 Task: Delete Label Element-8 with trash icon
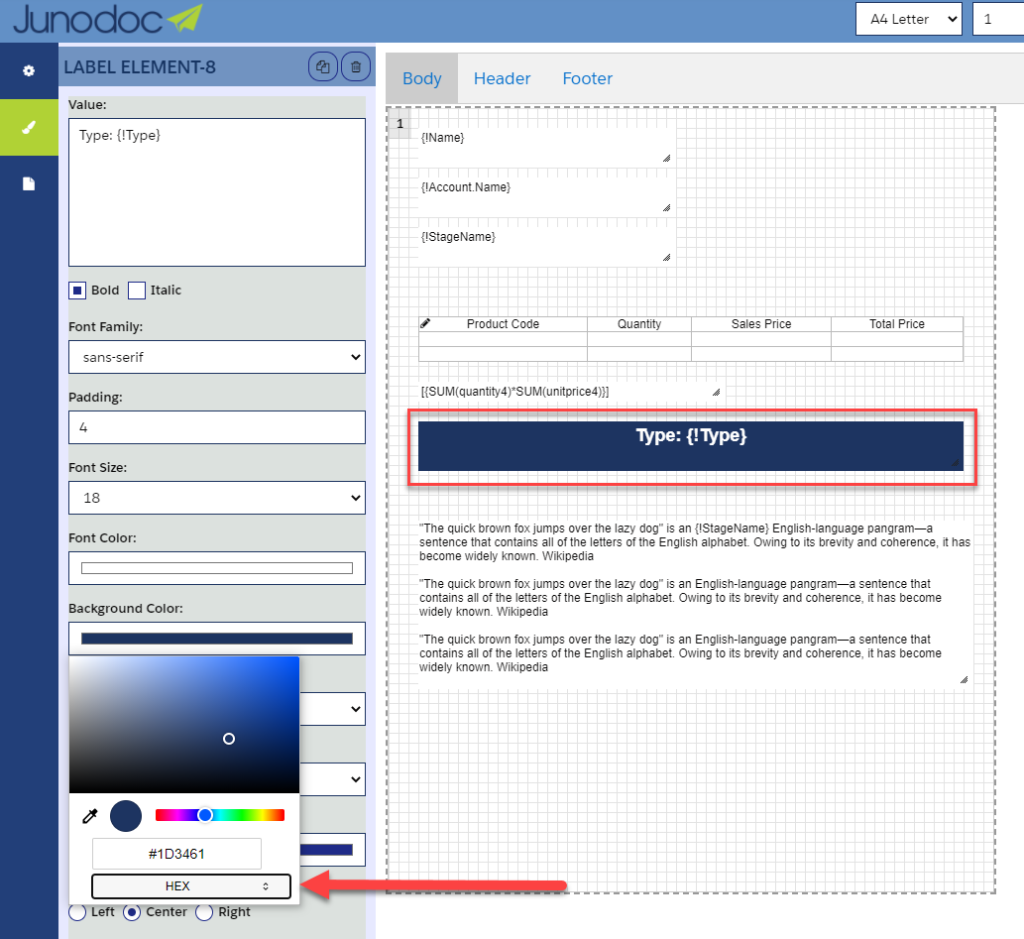(x=356, y=67)
